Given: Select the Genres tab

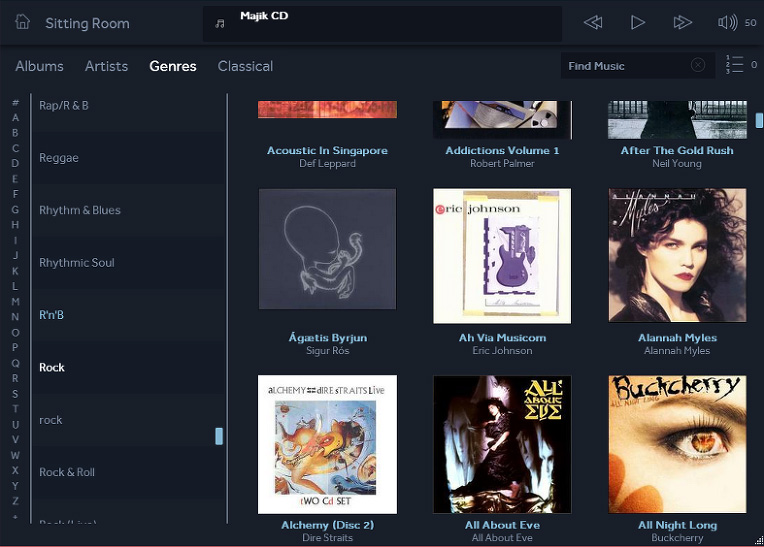Looking at the screenshot, I should pos(173,66).
